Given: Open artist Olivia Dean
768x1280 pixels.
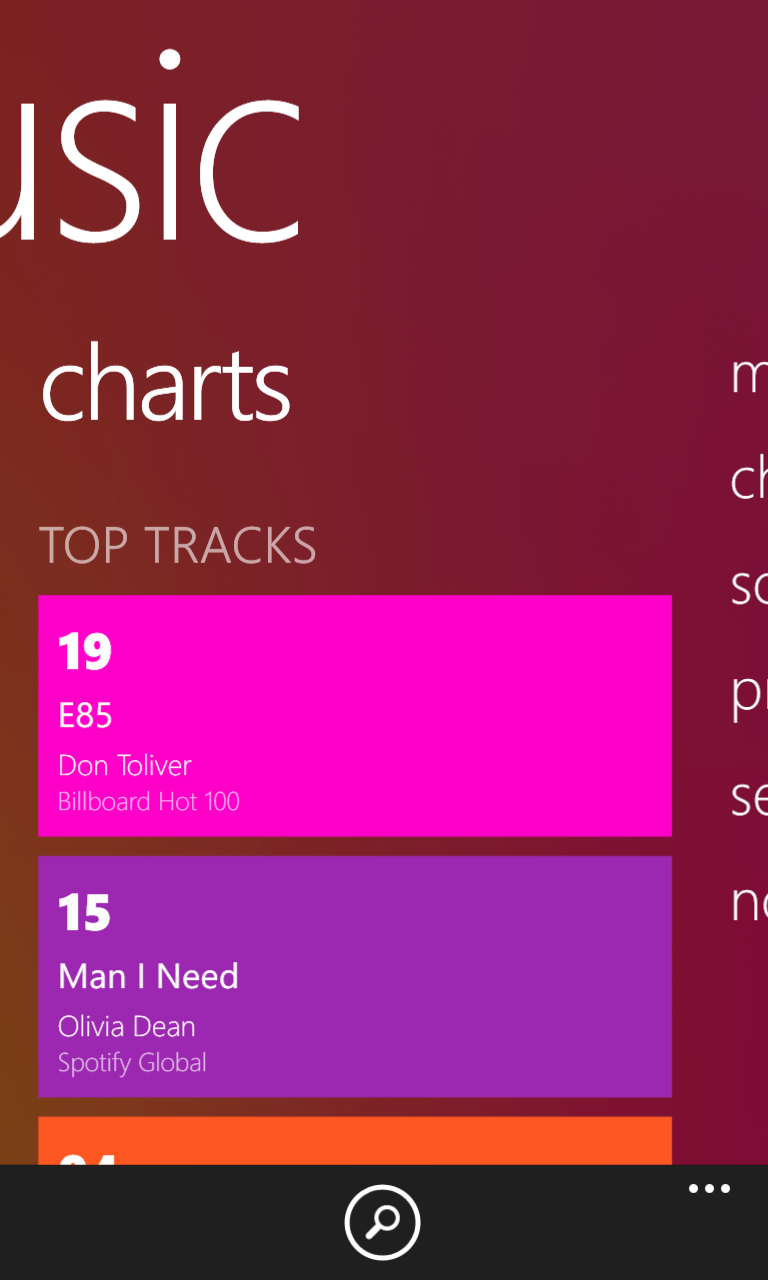Looking at the screenshot, I should (127, 1026).
